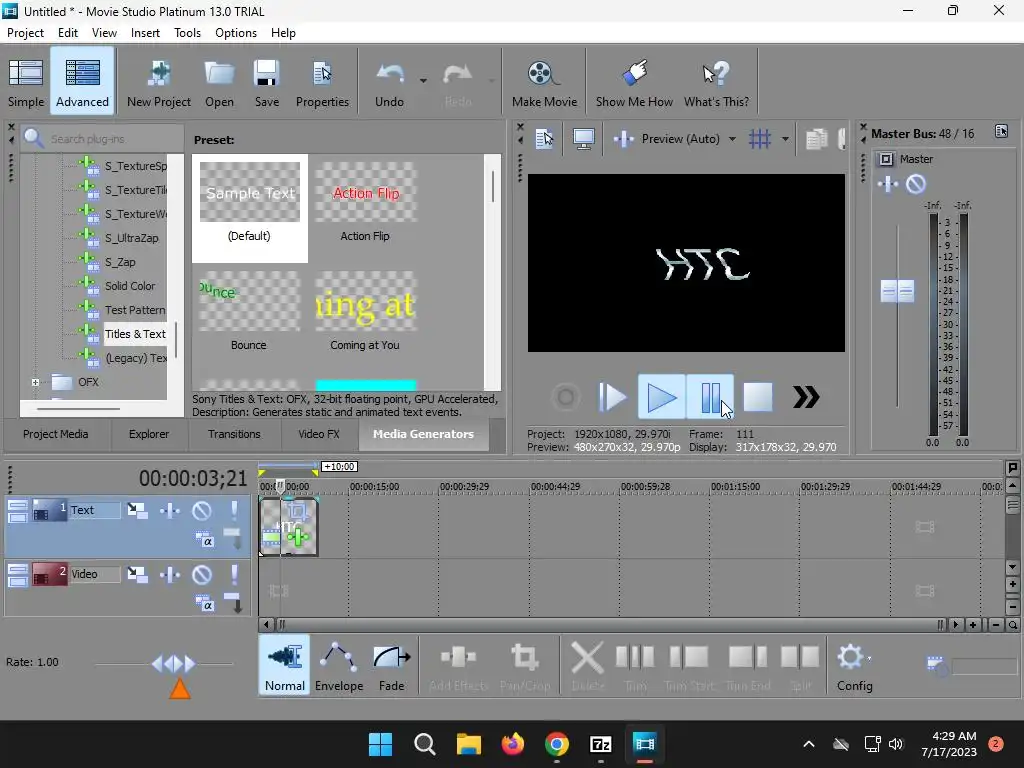Switch to Transitions tab
The width and height of the screenshot is (1024, 768).
234,434
